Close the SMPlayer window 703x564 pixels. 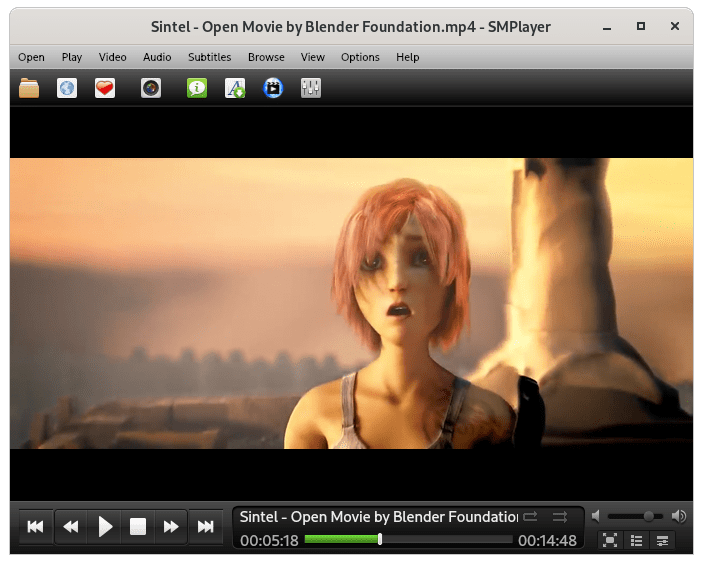pyautogui.click(x=675, y=26)
